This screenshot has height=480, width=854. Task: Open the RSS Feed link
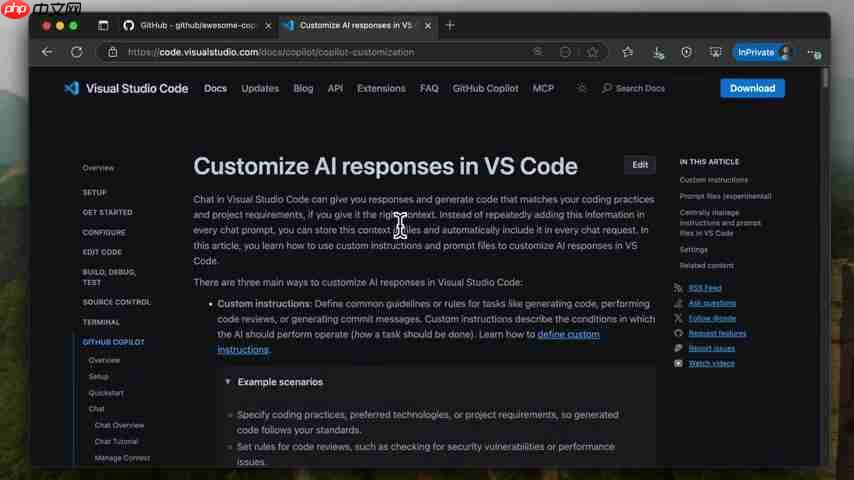(x=705, y=288)
